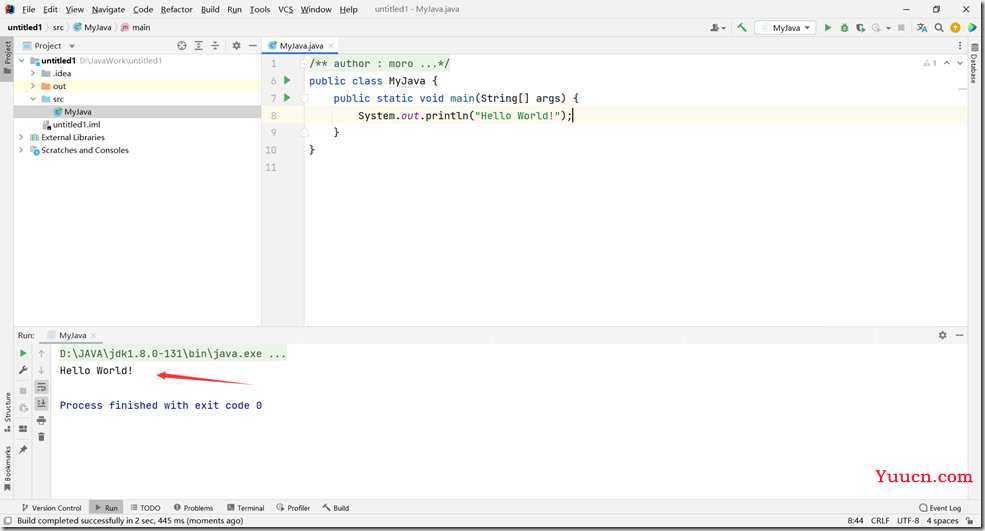Image resolution: width=985 pixels, height=531 pixels.
Task: Expand the folded comment on line 1
Action: click(304, 63)
